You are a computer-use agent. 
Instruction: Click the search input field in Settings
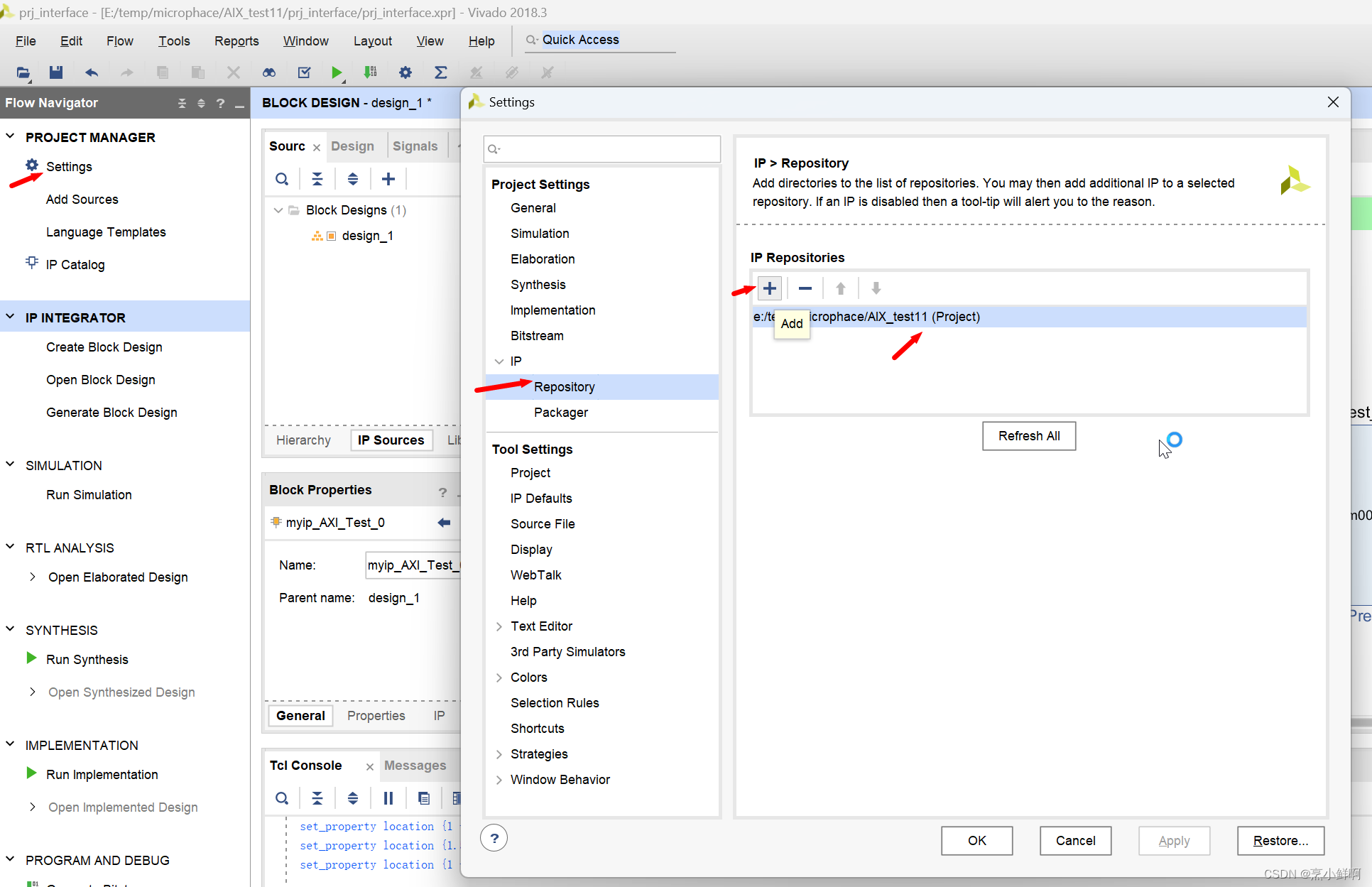pyautogui.click(x=601, y=147)
